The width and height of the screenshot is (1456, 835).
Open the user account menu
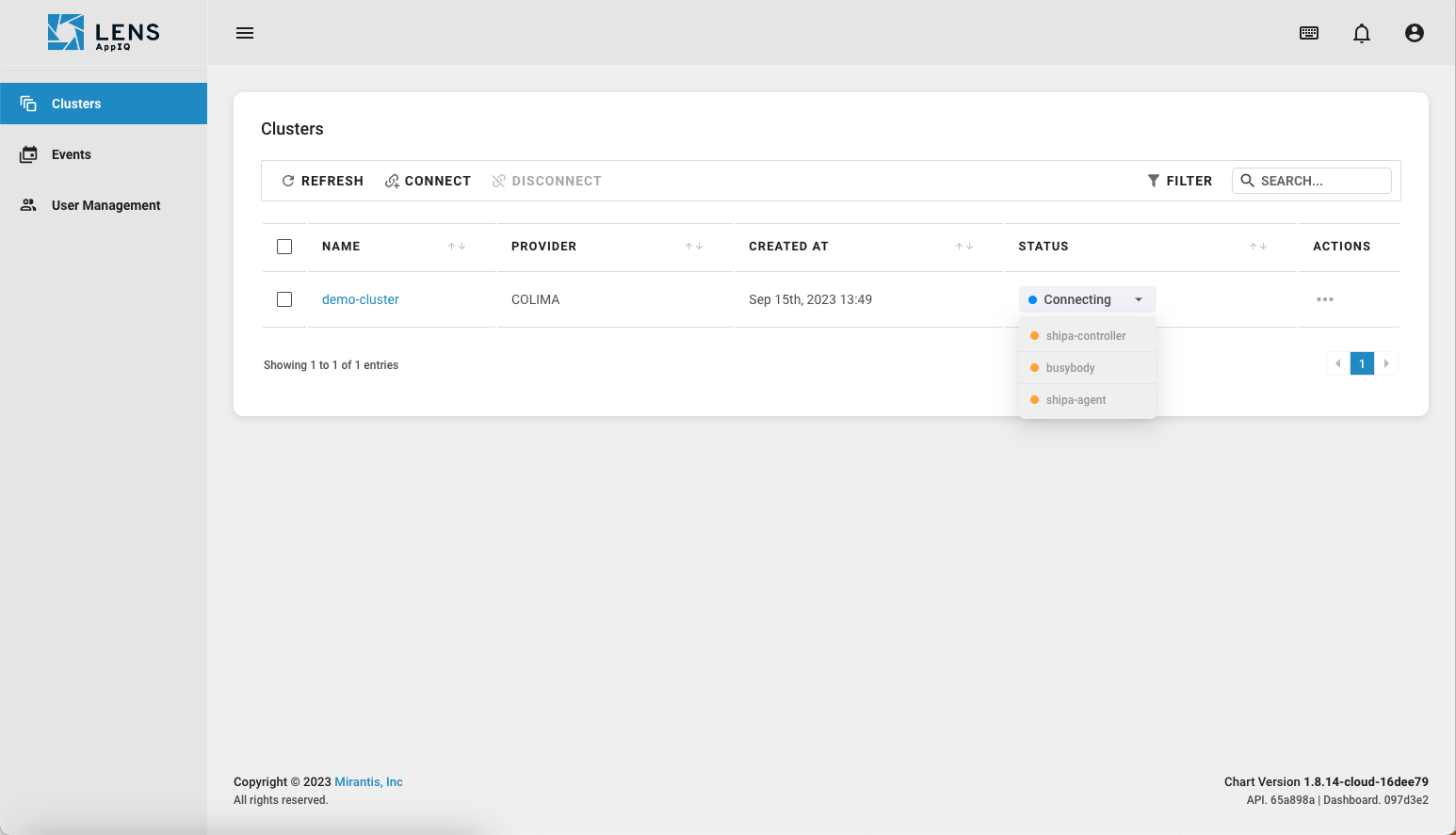coord(1415,33)
